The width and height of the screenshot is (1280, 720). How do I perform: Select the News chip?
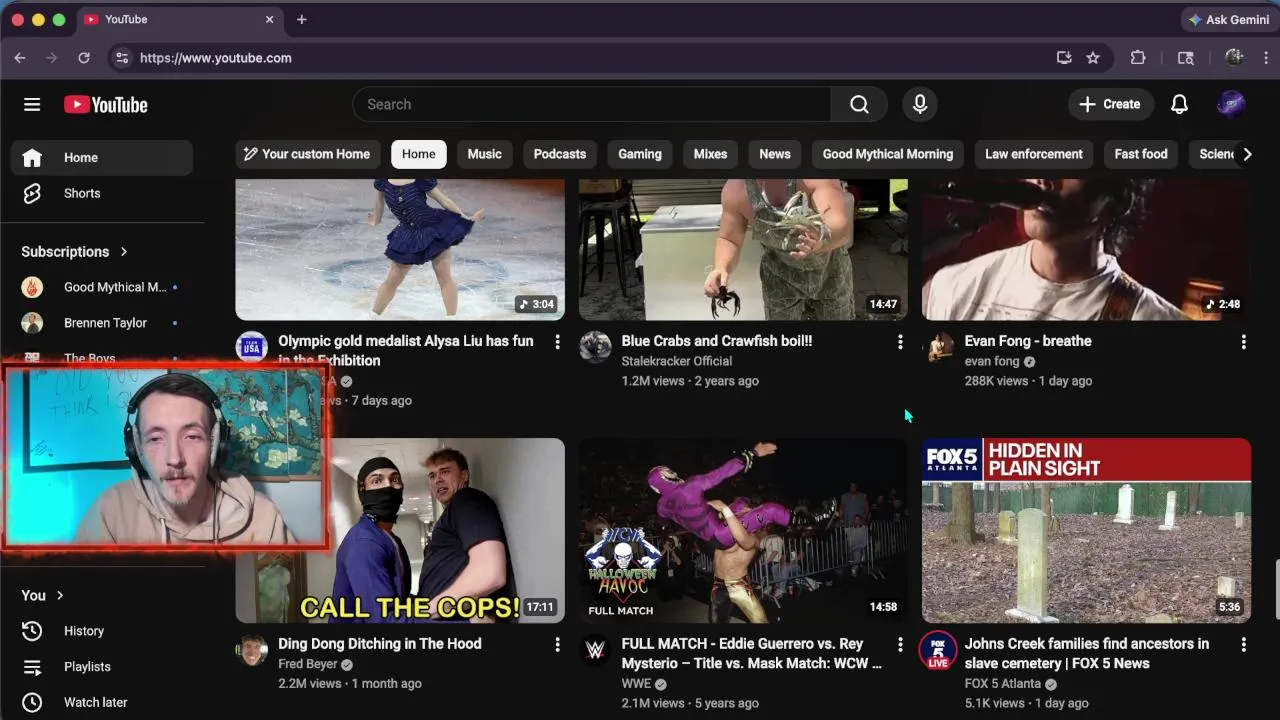[x=775, y=154]
